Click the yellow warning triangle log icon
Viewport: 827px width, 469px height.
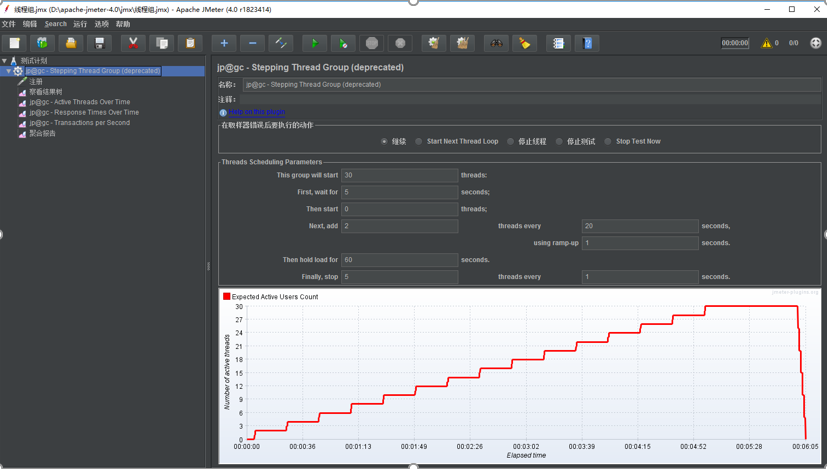(766, 43)
